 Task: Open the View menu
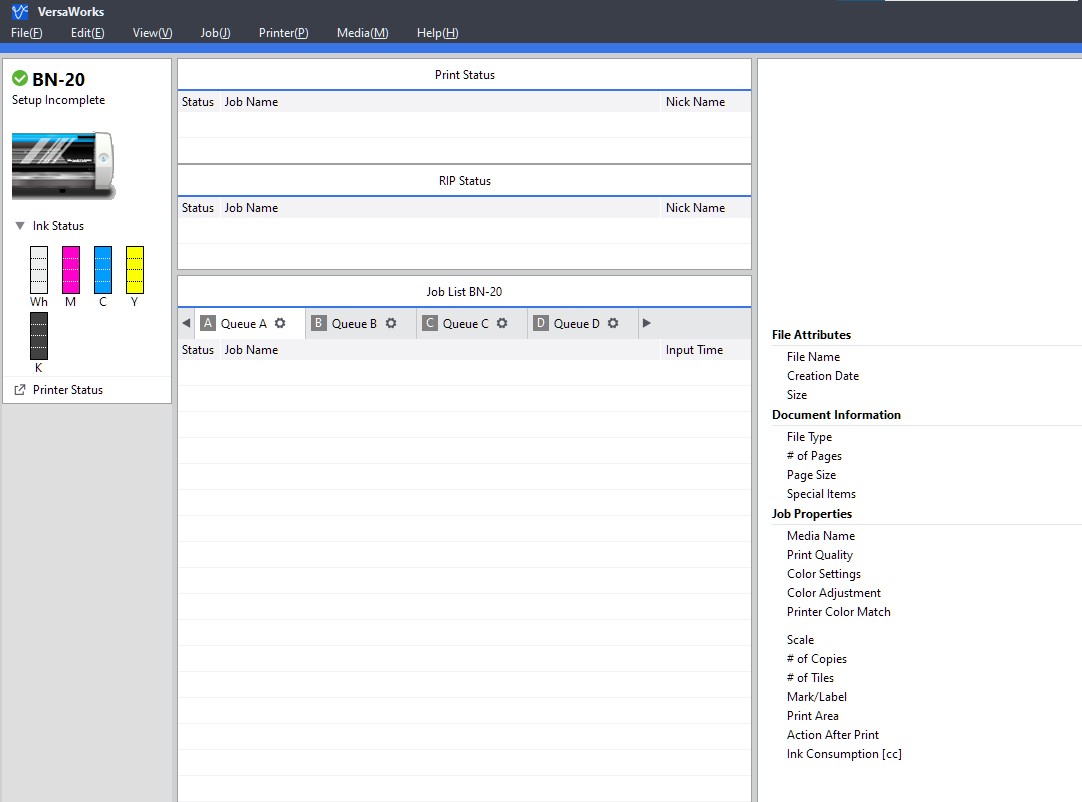pyautogui.click(x=153, y=33)
